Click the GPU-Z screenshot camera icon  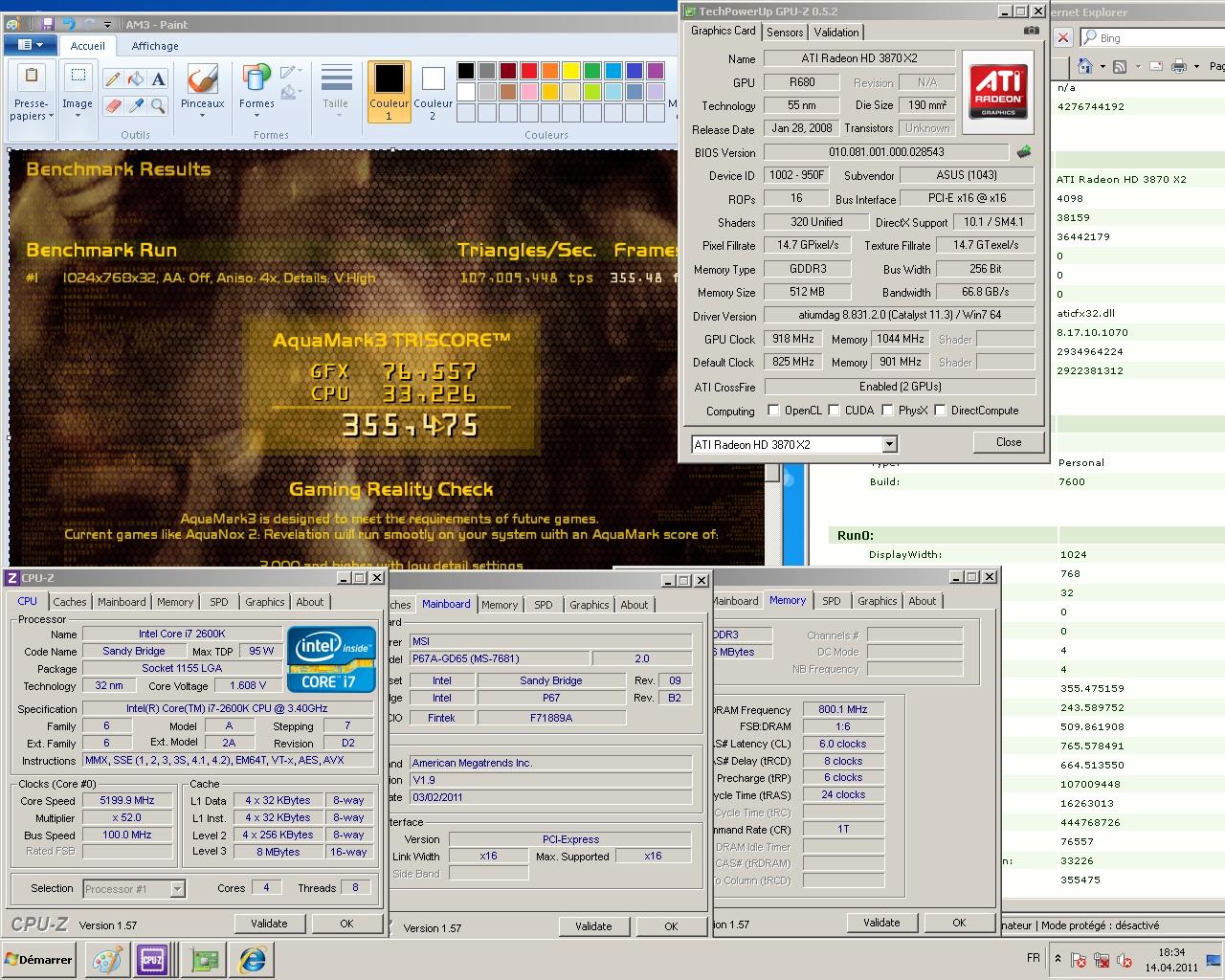click(1031, 31)
